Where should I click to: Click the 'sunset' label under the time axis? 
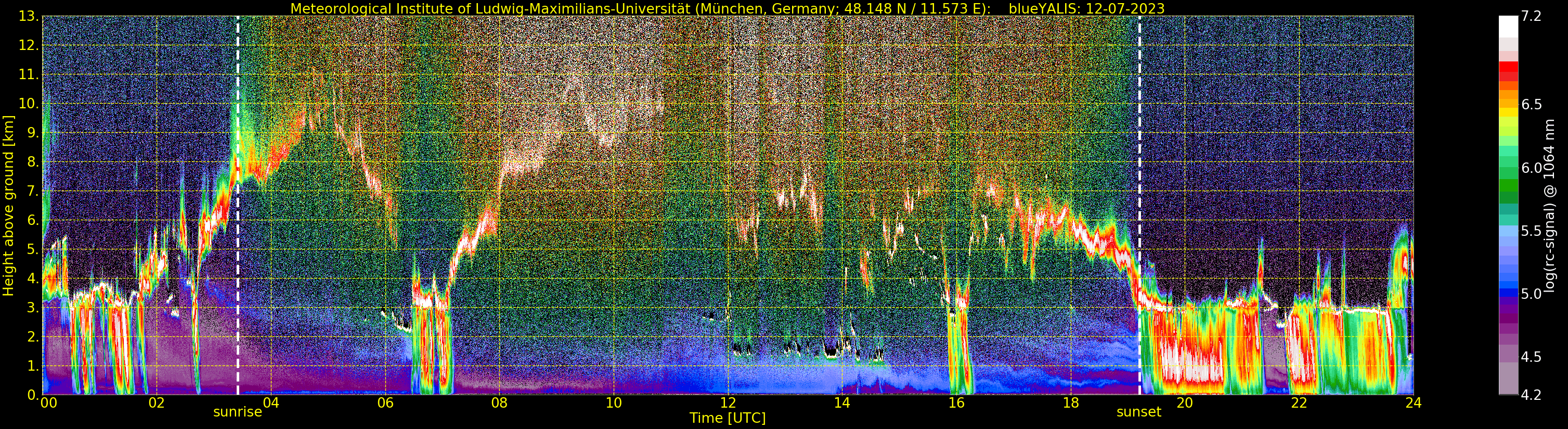tap(1139, 412)
